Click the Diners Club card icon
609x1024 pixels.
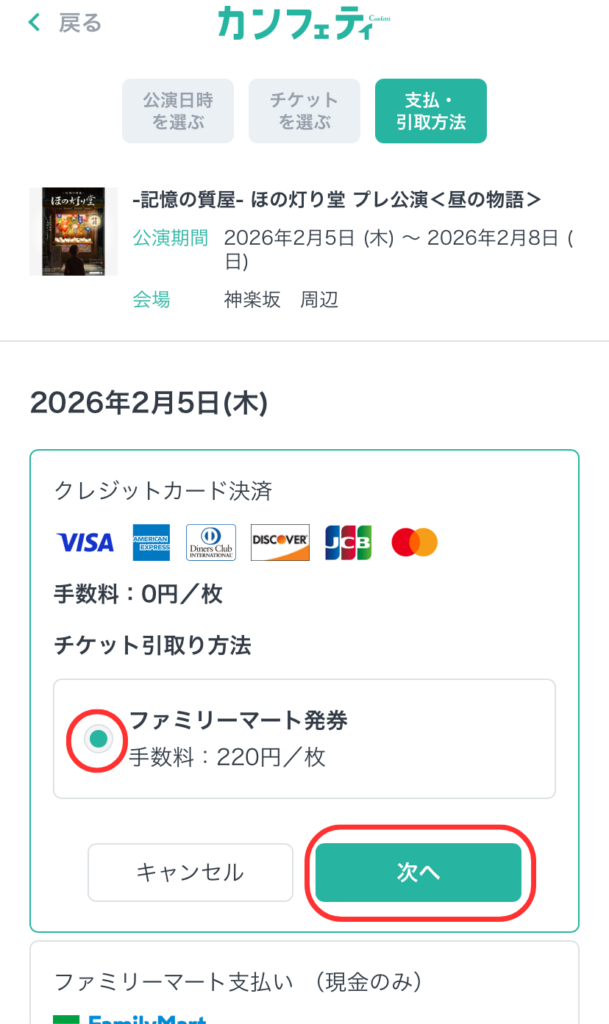[211, 542]
